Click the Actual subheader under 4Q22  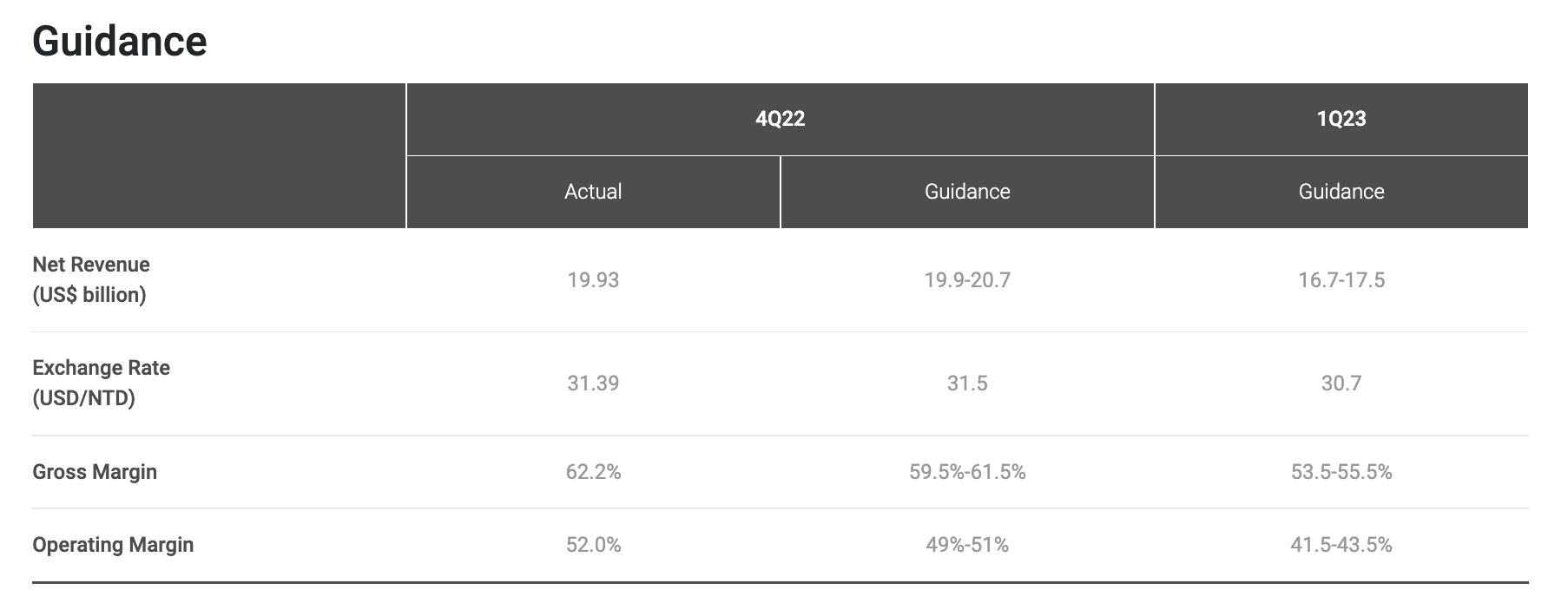[593, 192]
